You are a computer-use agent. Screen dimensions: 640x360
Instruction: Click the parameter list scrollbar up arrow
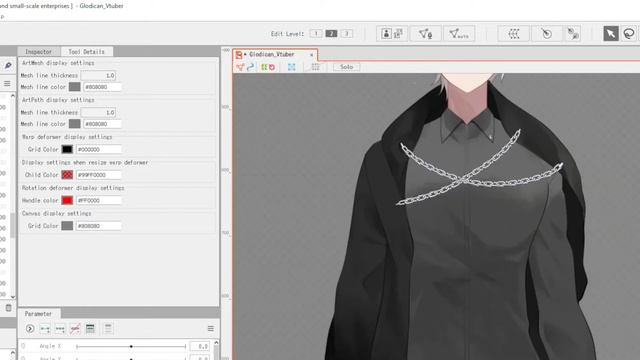pos(216,343)
